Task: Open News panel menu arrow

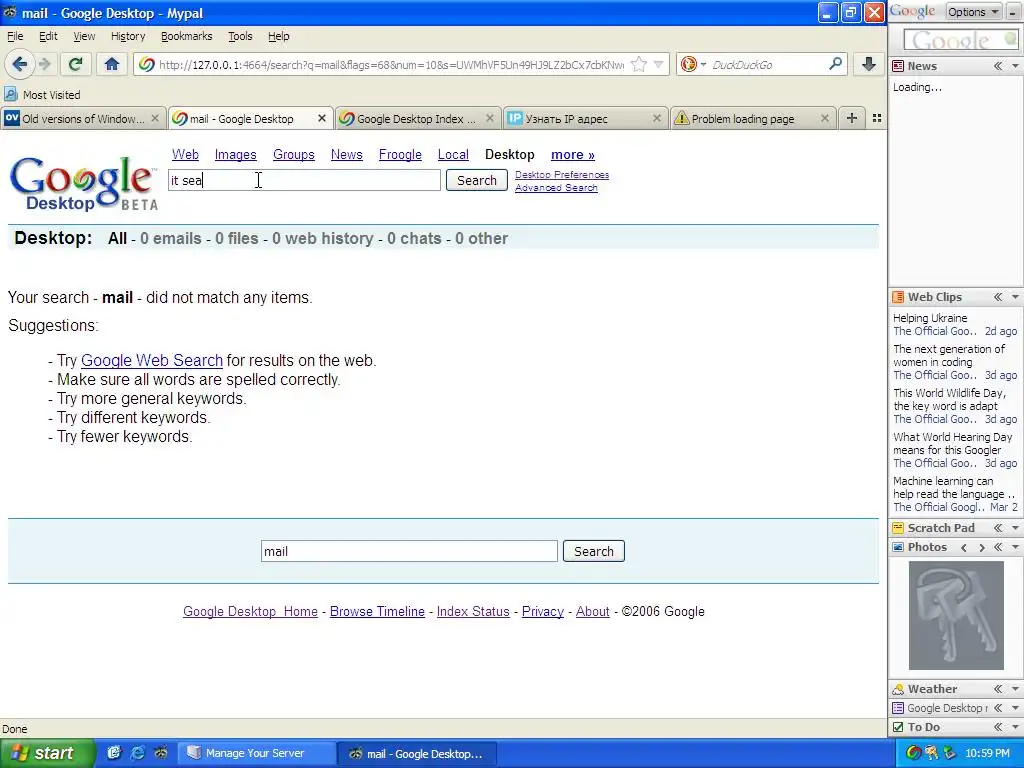Action: coord(1016,66)
